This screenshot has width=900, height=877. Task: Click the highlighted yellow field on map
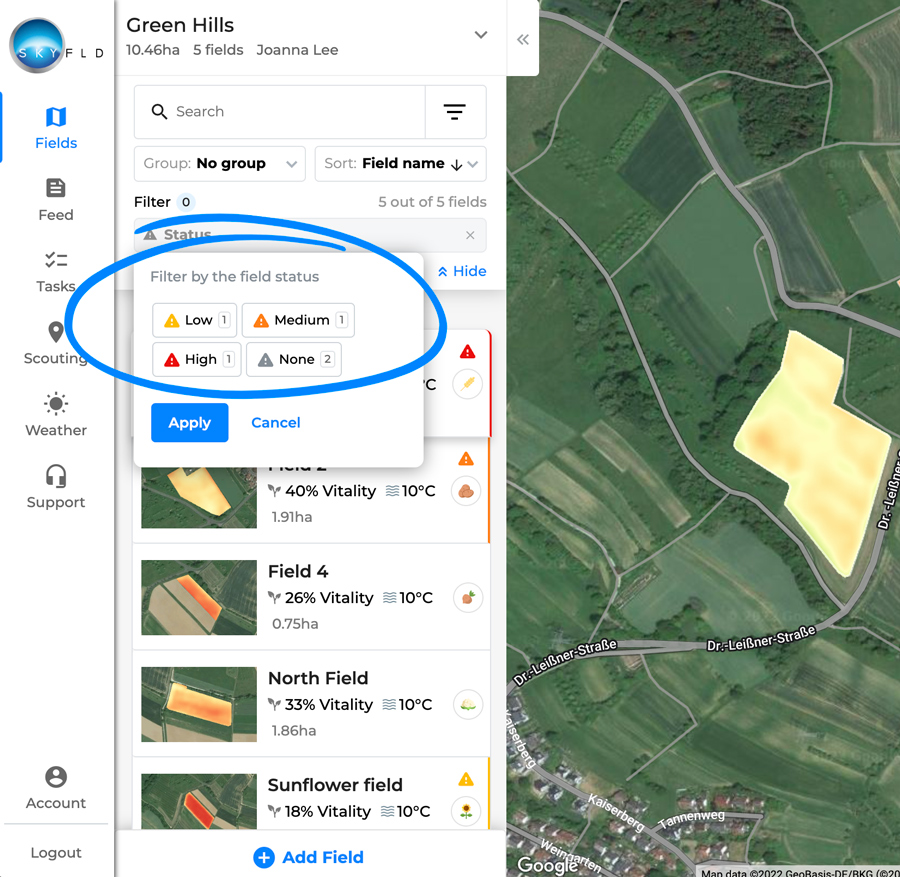click(815, 453)
